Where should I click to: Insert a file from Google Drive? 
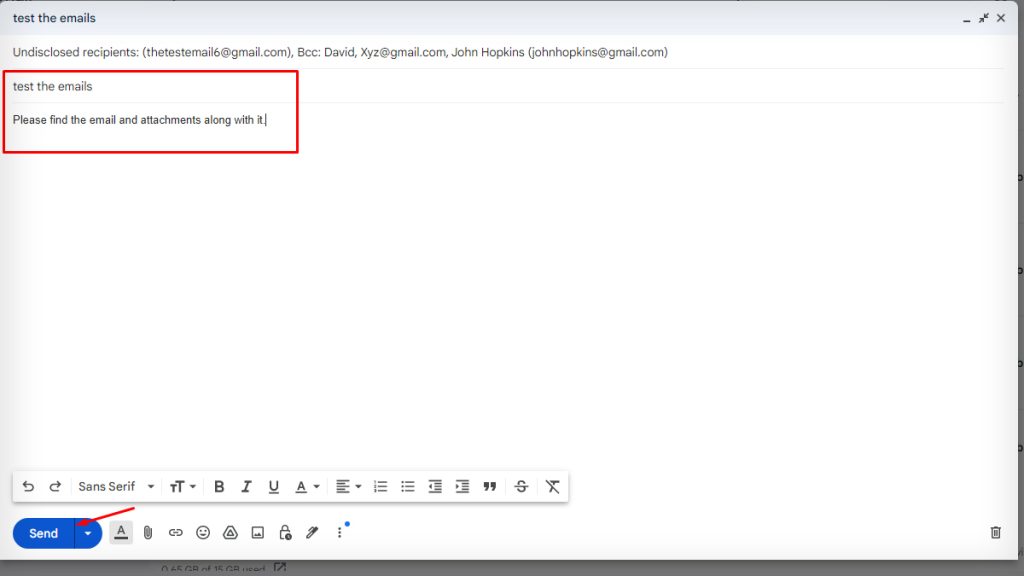pos(230,532)
